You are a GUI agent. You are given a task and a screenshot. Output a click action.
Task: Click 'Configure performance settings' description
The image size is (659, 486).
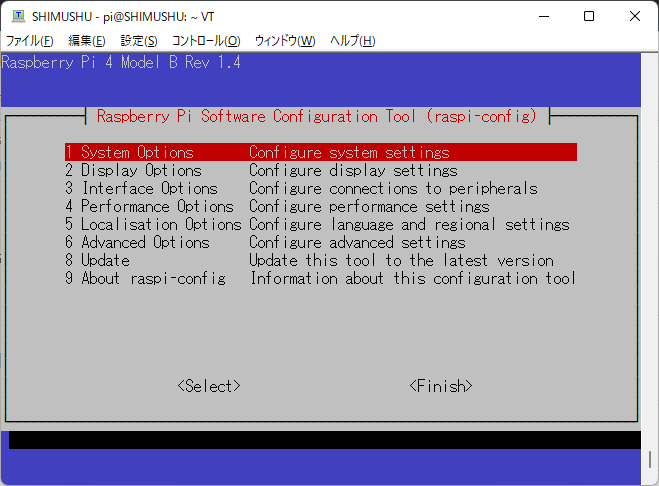point(369,206)
